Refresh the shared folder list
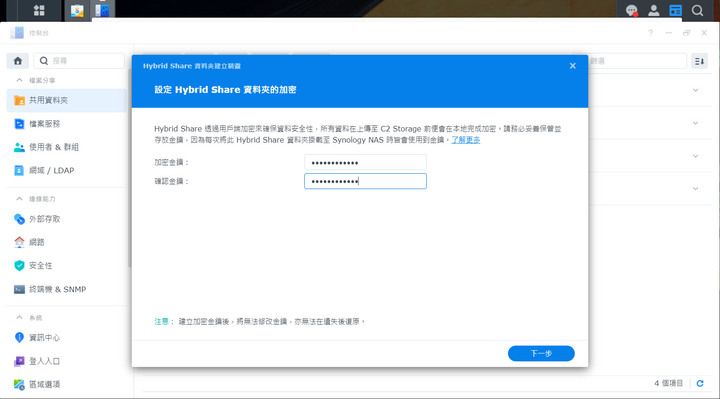This screenshot has width=720, height=399. coord(700,383)
